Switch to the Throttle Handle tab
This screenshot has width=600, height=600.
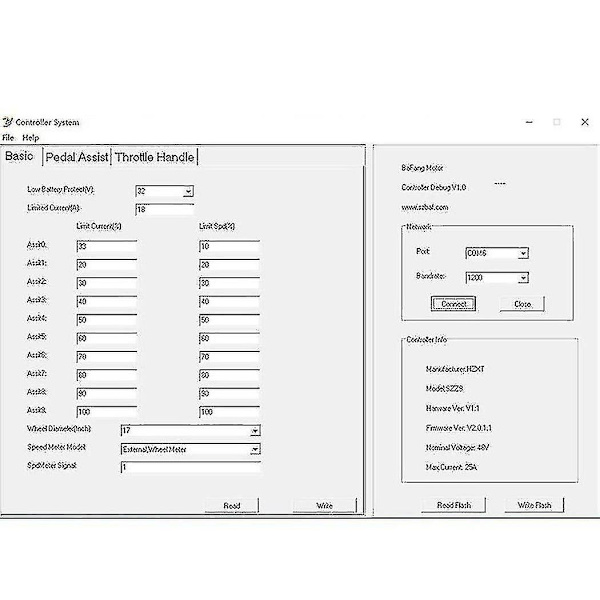click(x=154, y=157)
